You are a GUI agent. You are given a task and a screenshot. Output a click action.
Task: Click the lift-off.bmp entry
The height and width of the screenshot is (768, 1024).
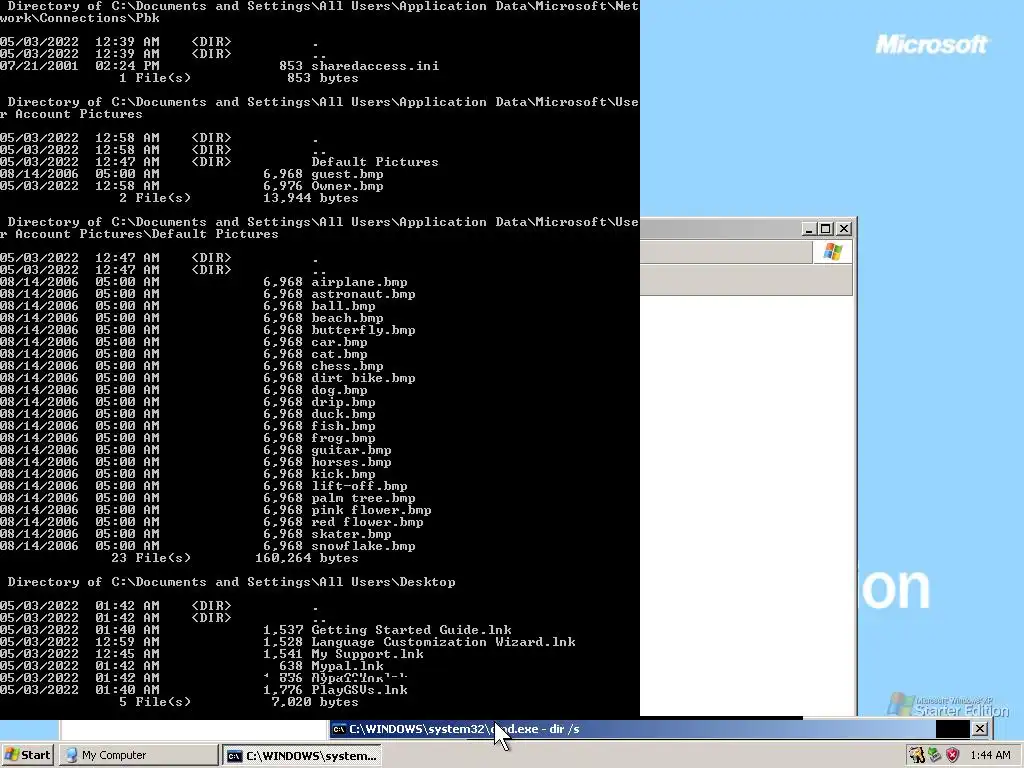pos(359,486)
